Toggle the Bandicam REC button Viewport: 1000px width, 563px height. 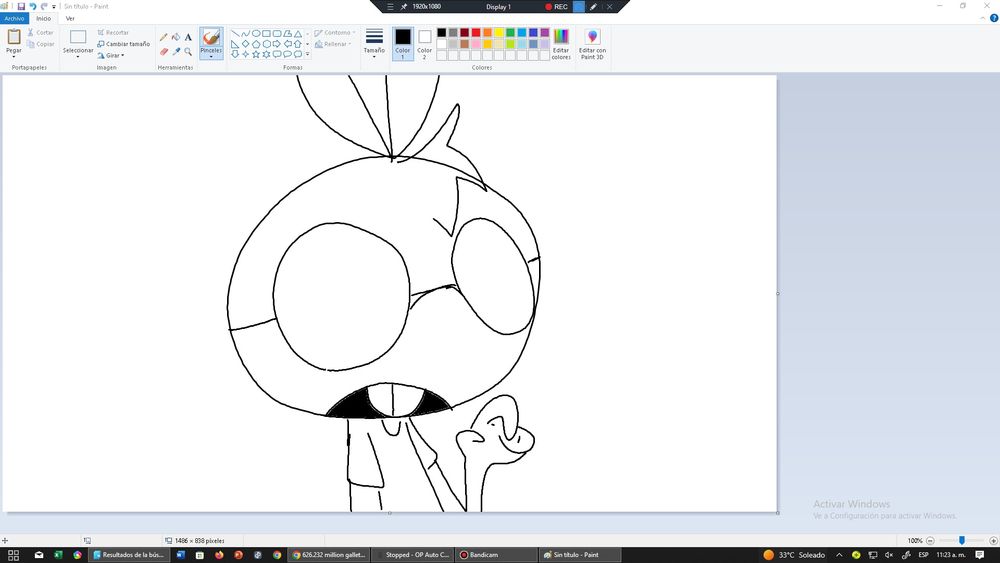click(x=556, y=6)
